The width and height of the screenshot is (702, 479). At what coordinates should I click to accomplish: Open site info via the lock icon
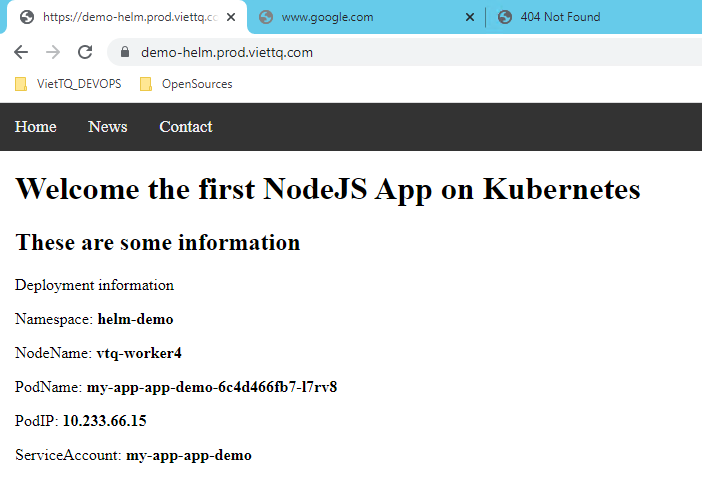125,52
